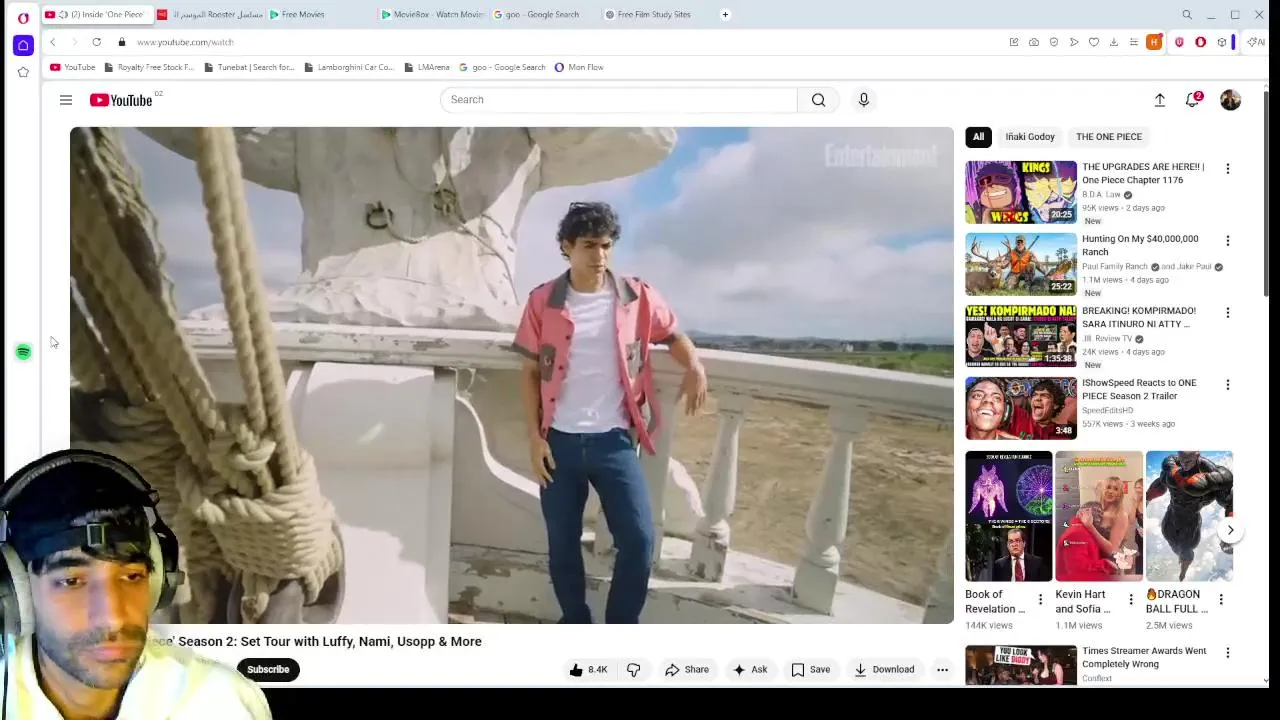
Task: Open more options for THE UPGRADES ARE HERE video
Action: tap(1228, 169)
